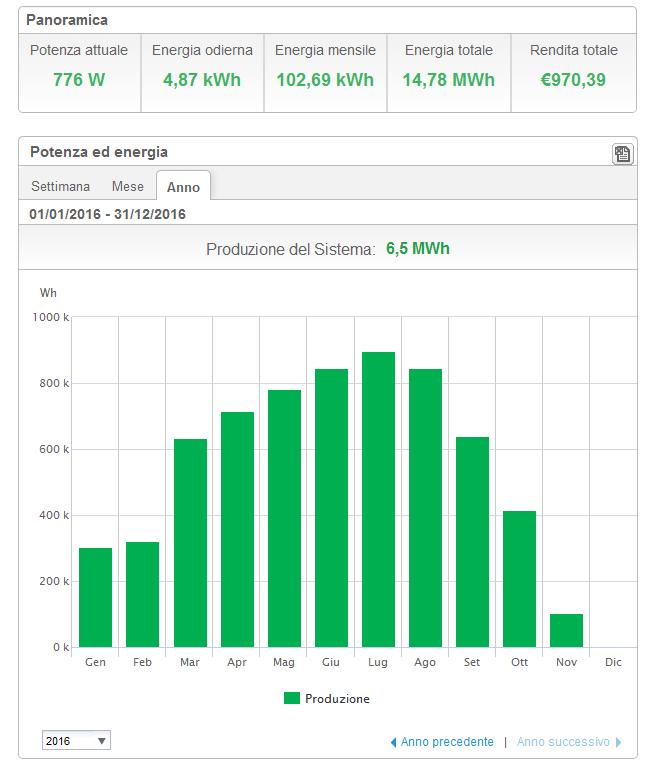Click the 400 k axis label
The image size is (656, 769).
pyautogui.click(x=54, y=515)
